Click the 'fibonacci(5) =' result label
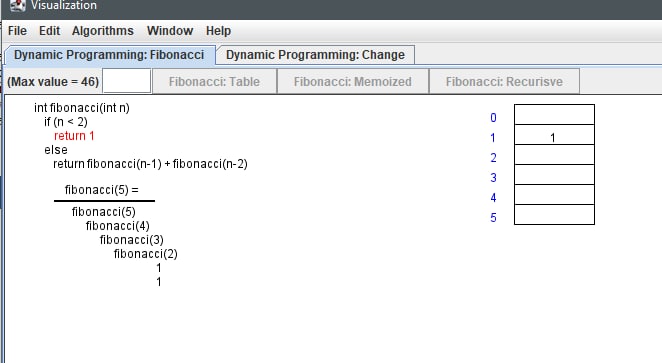This screenshot has height=363, width=662. pyautogui.click(x=102, y=190)
